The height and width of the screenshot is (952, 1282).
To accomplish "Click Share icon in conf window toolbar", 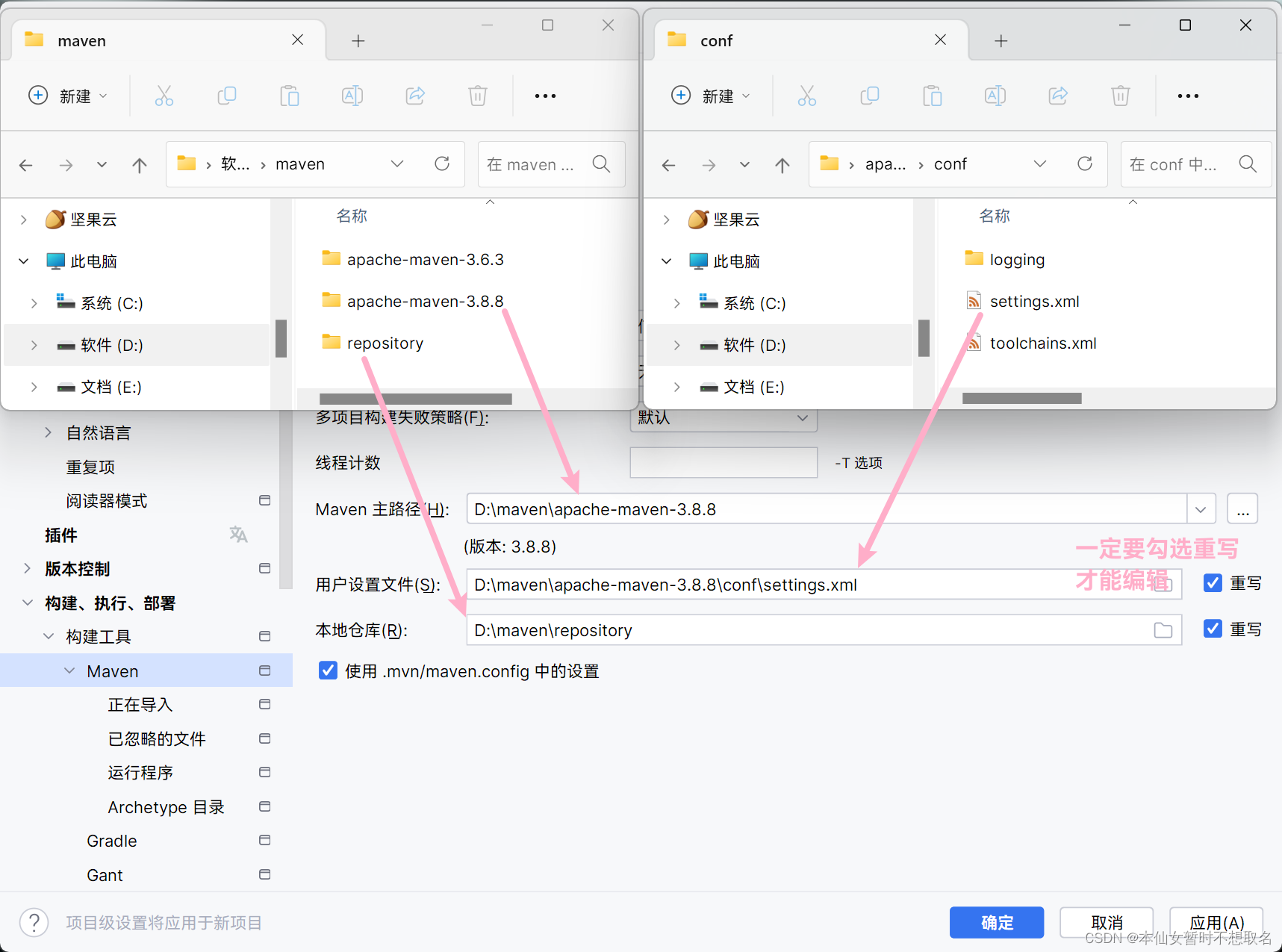I will (1058, 96).
